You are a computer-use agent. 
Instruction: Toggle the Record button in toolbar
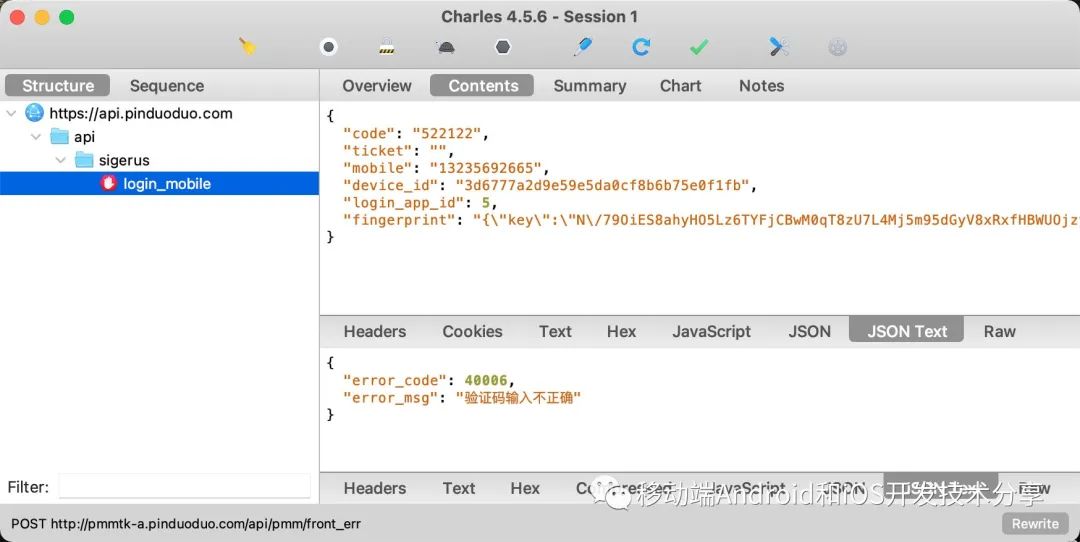pos(329,47)
